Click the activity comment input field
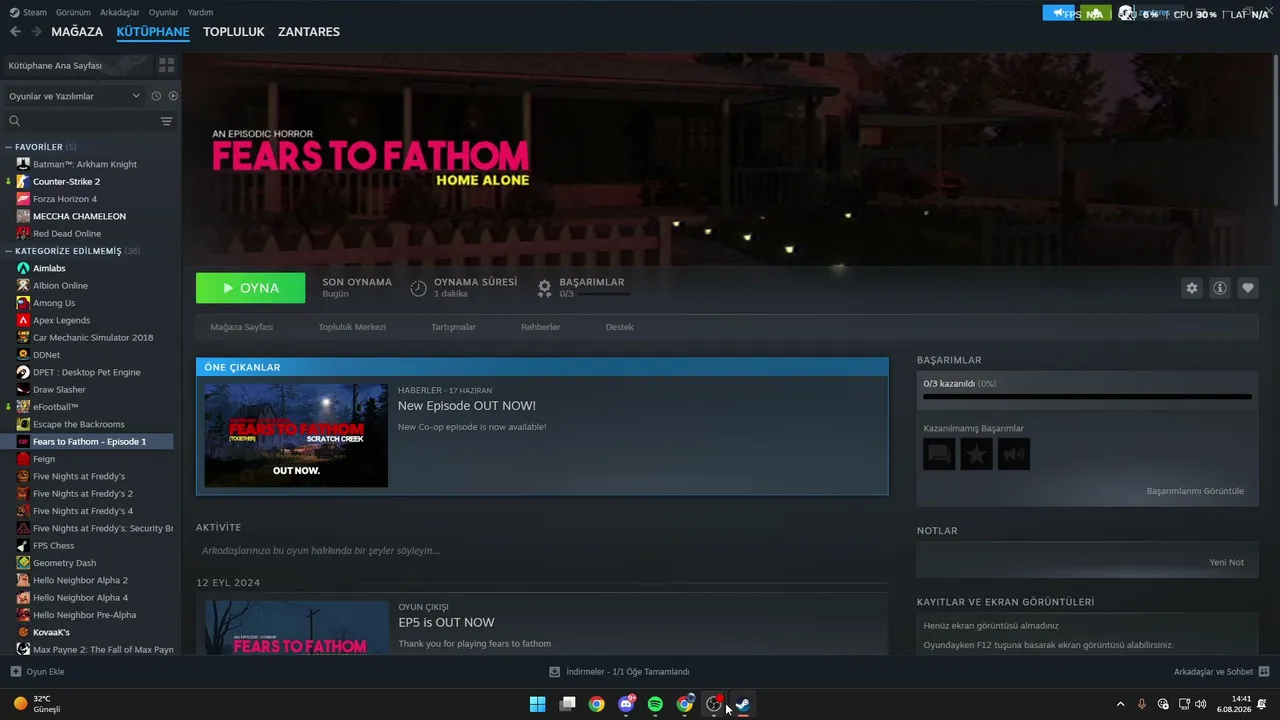This screenshot has width=1280, height=720. [541, 551]
